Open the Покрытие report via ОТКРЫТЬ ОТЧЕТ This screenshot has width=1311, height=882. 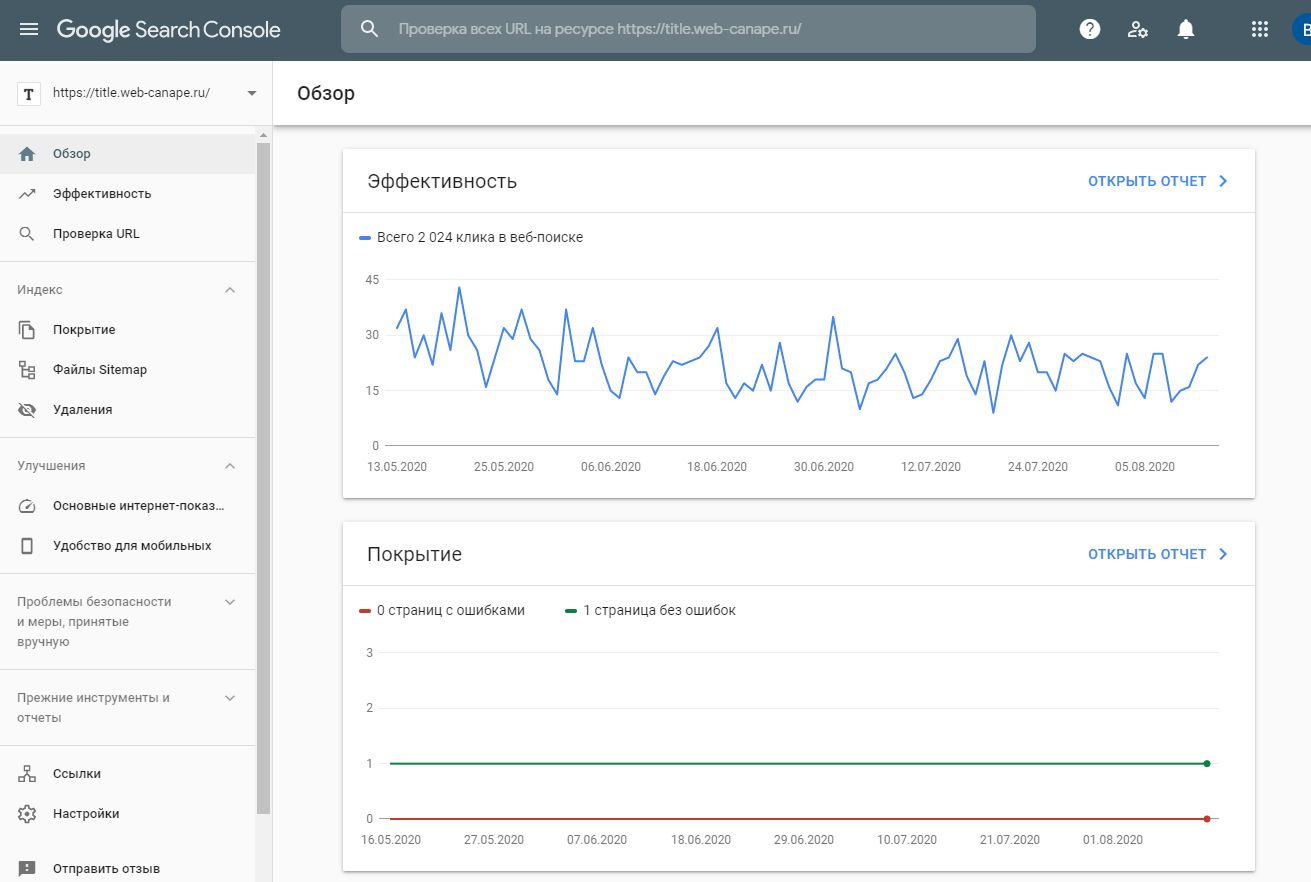tap(1147, 554)
